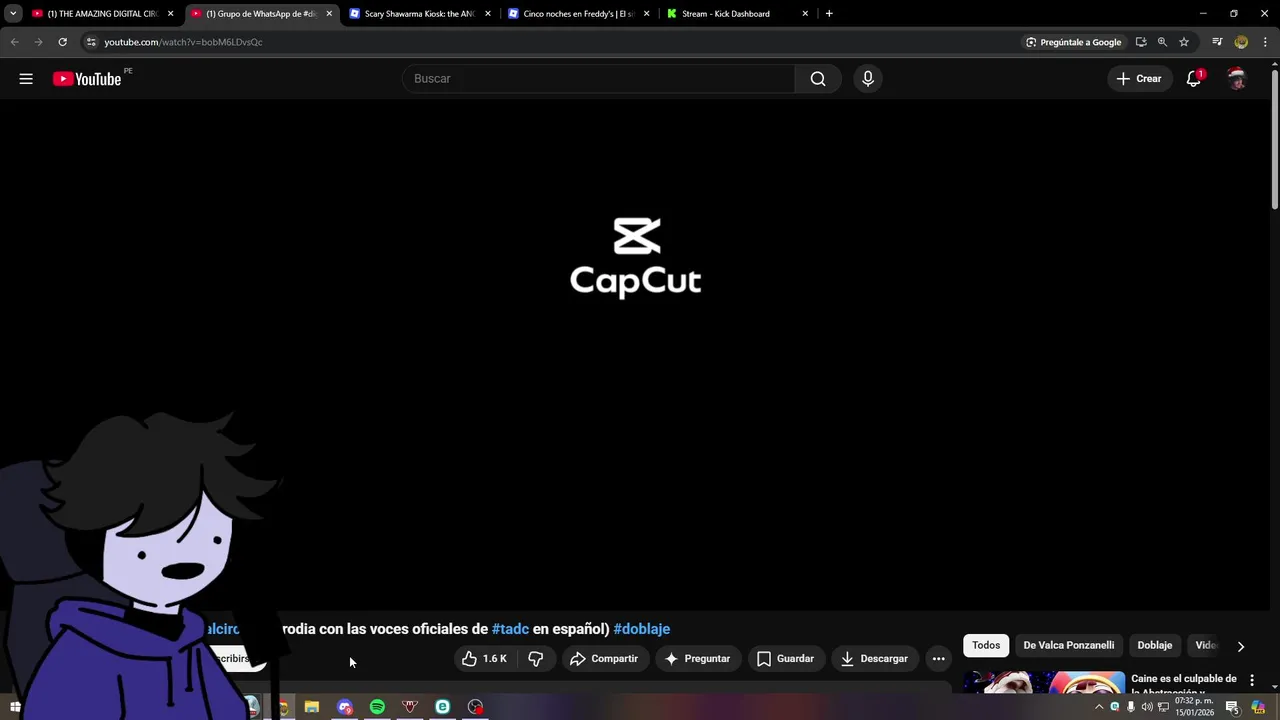Open the zoom magnifier icon in address bar
The width and height of the screenshot is (1280, 720).
click(1162, 42)
